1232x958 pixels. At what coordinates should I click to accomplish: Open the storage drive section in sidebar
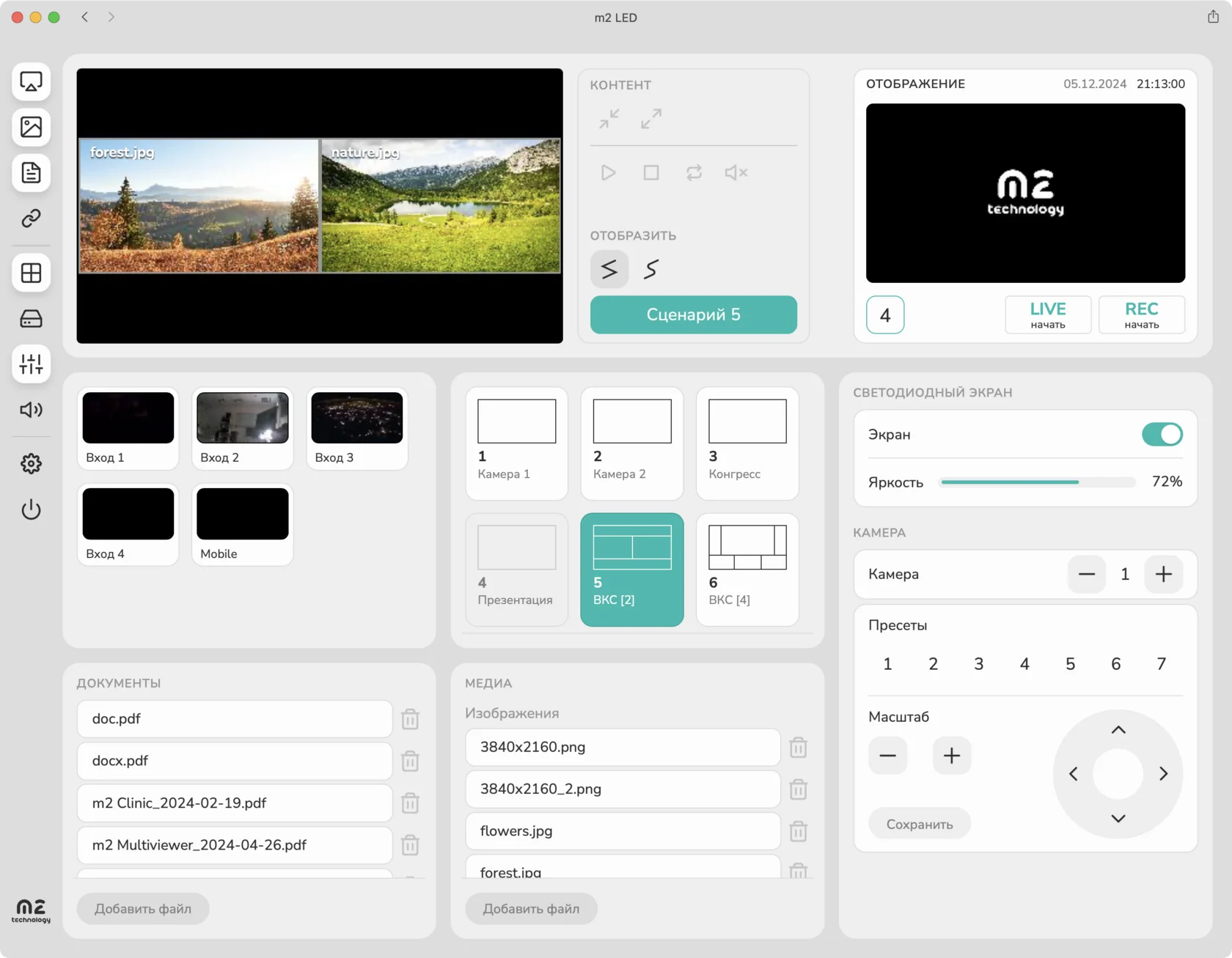(x=31, y=319)
